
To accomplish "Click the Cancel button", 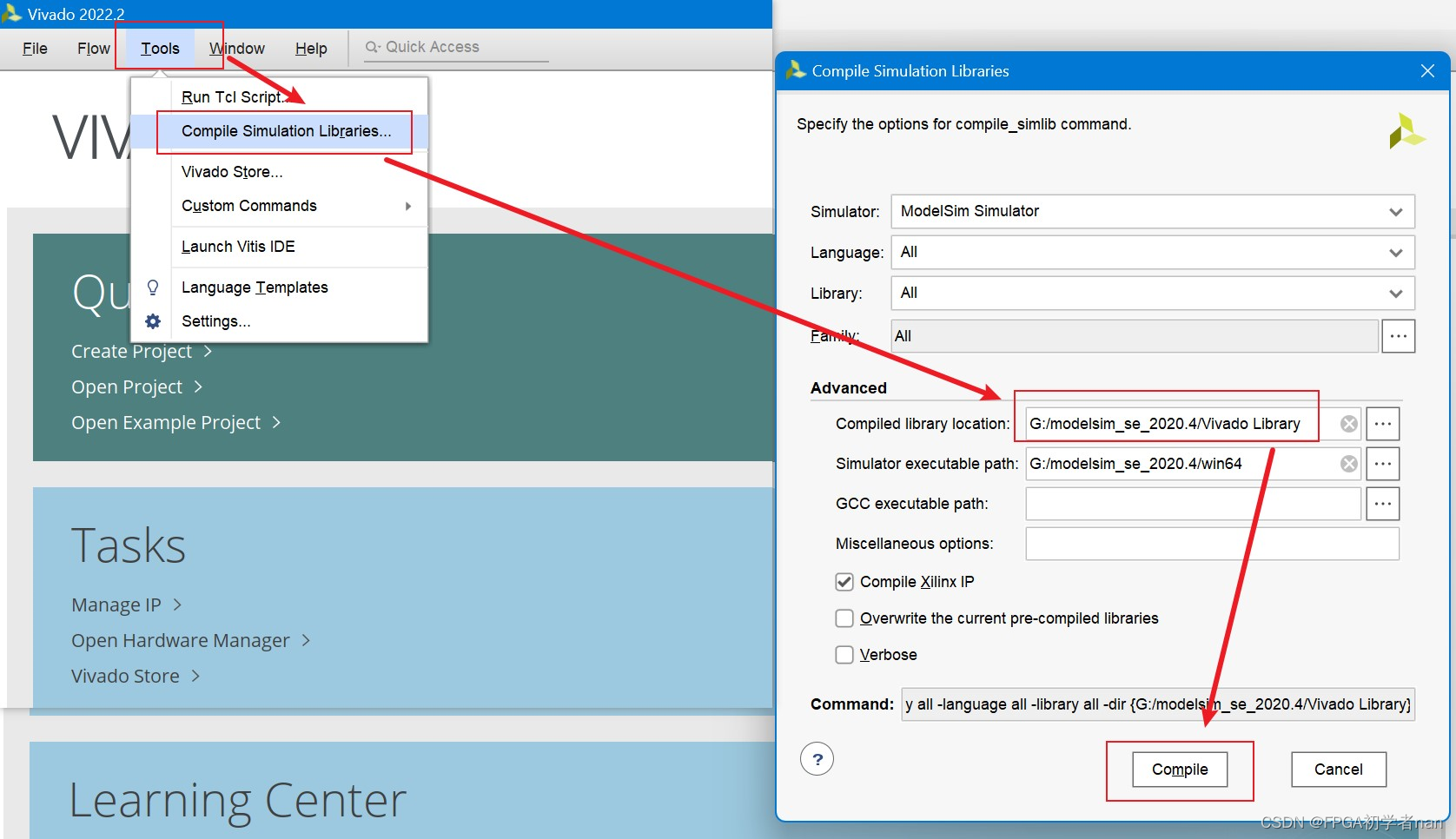I will point(1339,770).
